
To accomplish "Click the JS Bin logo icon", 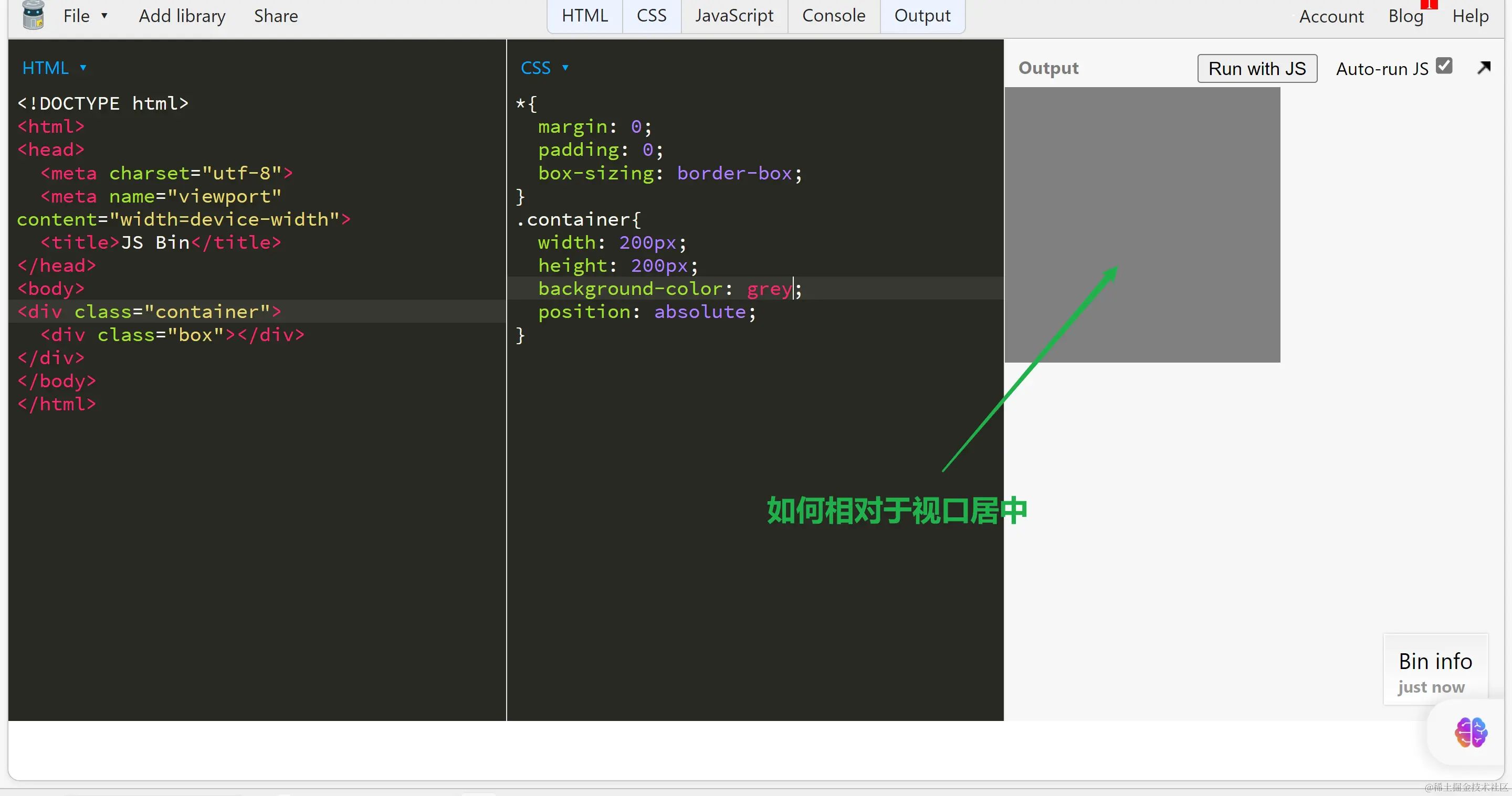I will click(33, 15).
